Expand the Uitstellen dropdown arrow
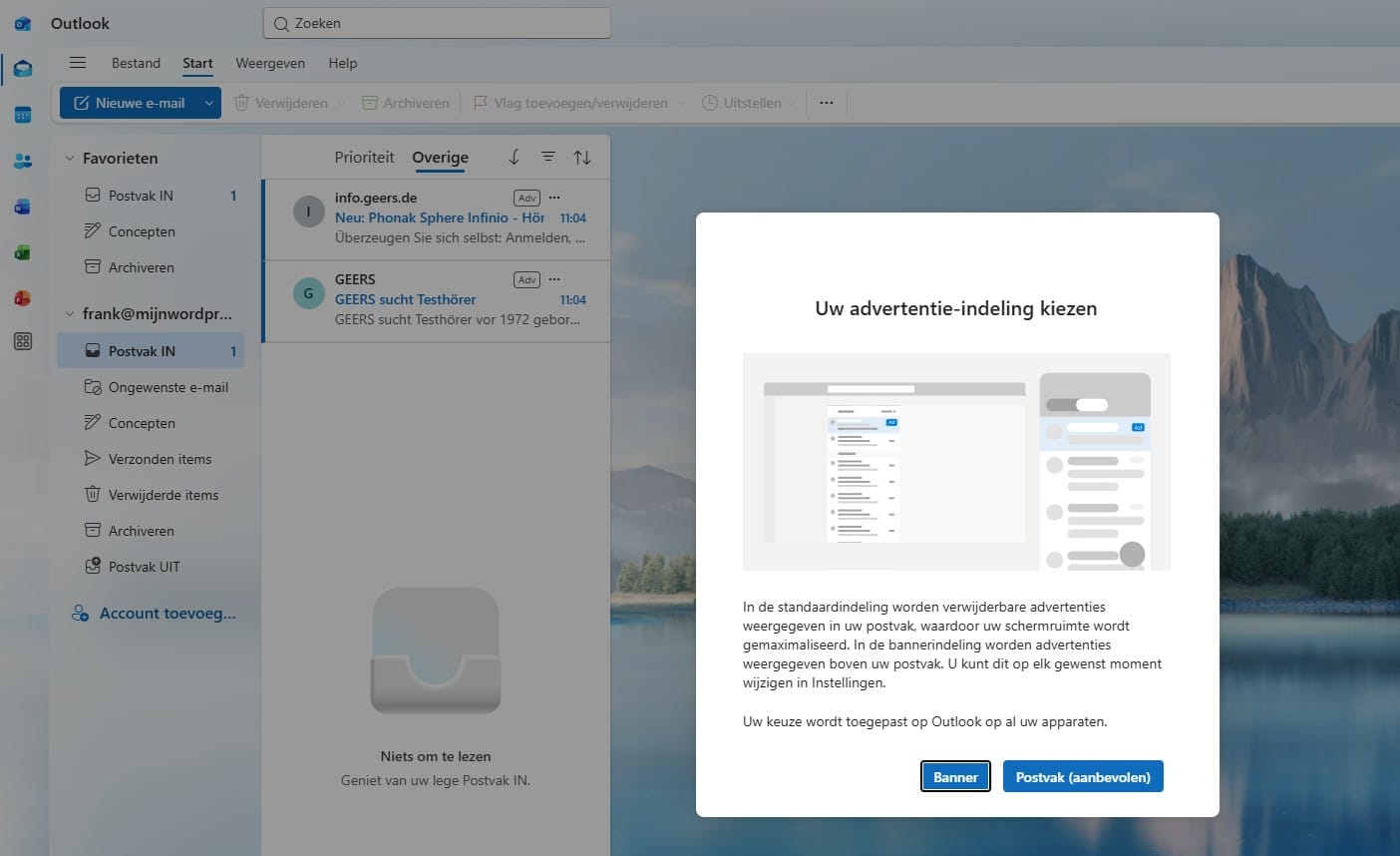The width and height of the screenshot is (1400, 856). point(792,103)
